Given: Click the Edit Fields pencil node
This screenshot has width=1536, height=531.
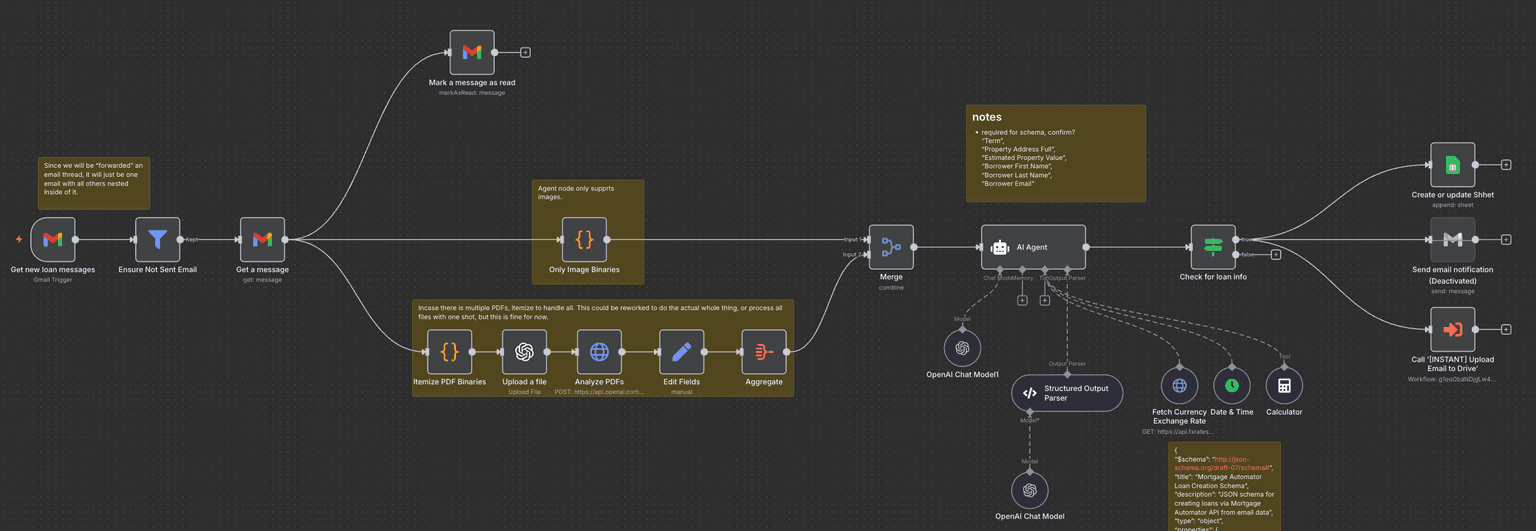Looking at the screenshot, I should click(x=682, y=352).
